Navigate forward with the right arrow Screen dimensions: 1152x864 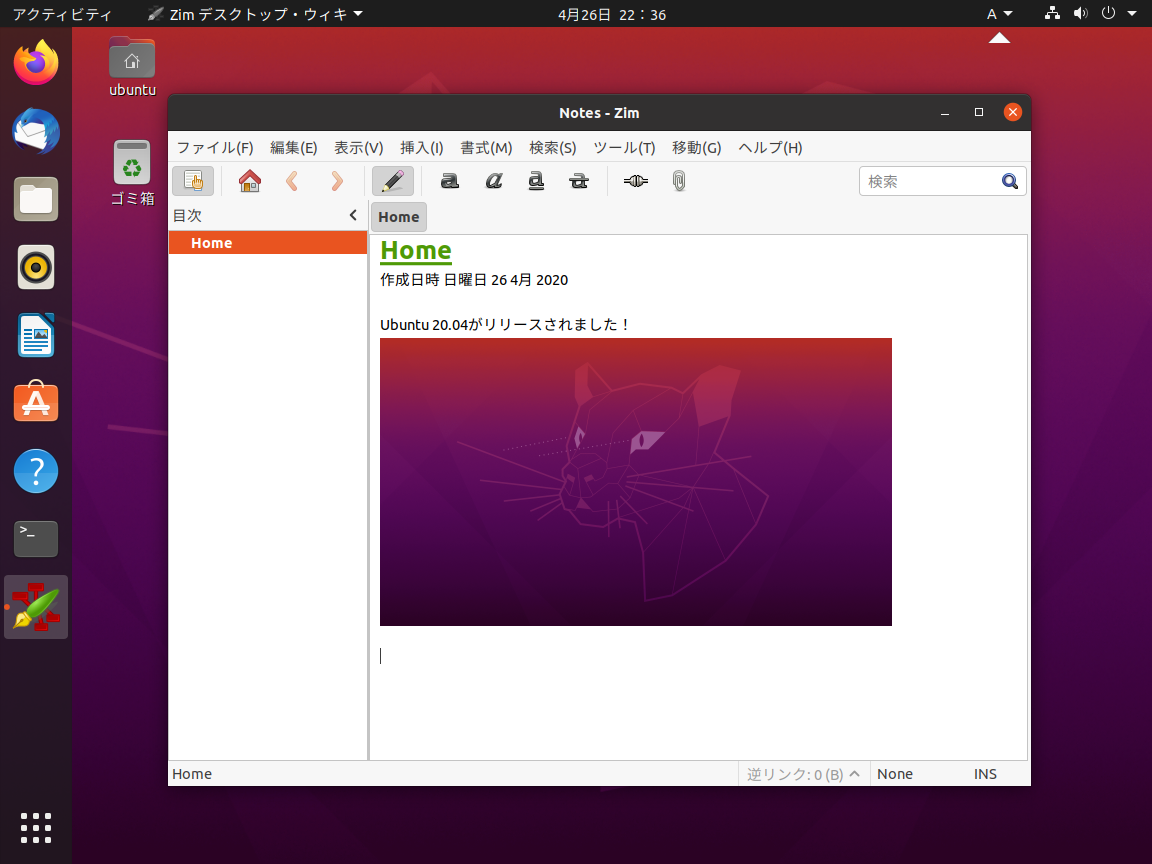[x=336, y=181]
